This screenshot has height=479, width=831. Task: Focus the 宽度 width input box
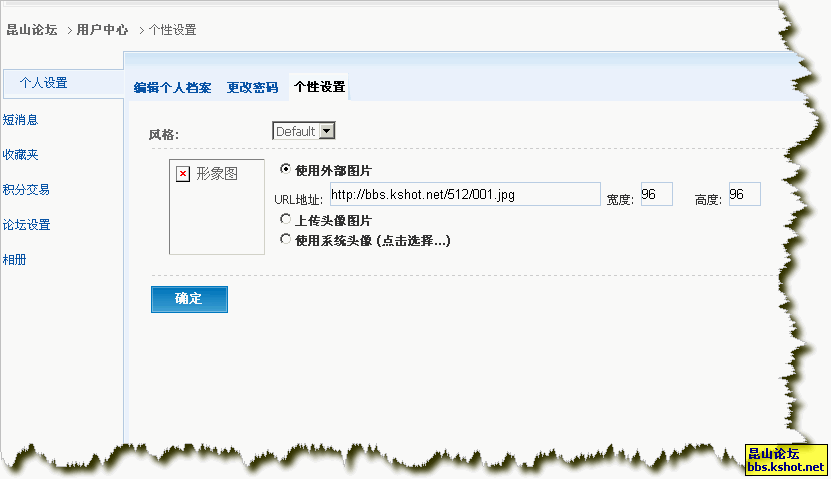[x=655, y=194]
